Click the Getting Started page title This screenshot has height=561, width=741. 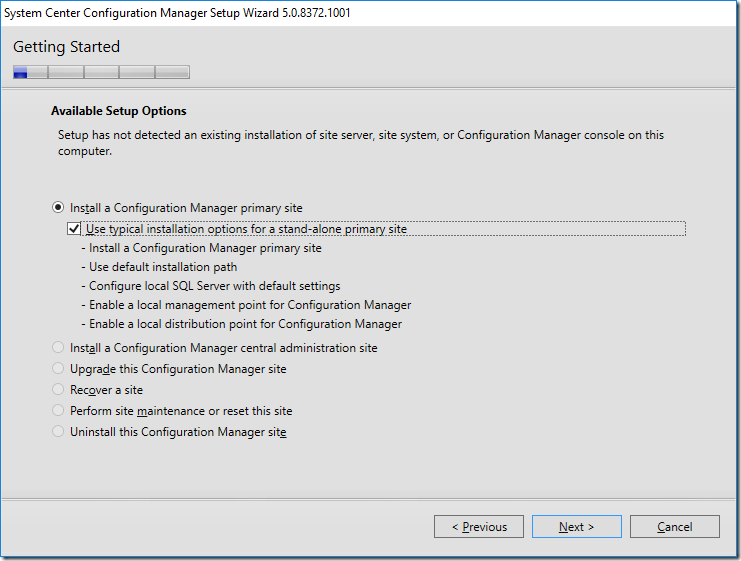pos(67,47)
